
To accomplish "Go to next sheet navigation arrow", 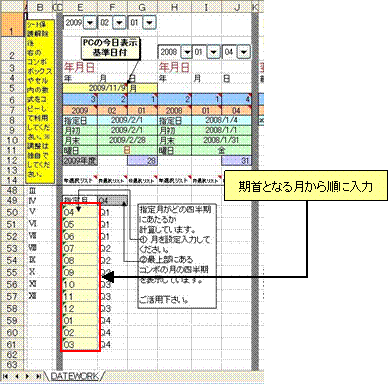I will (x=27, y=376).
